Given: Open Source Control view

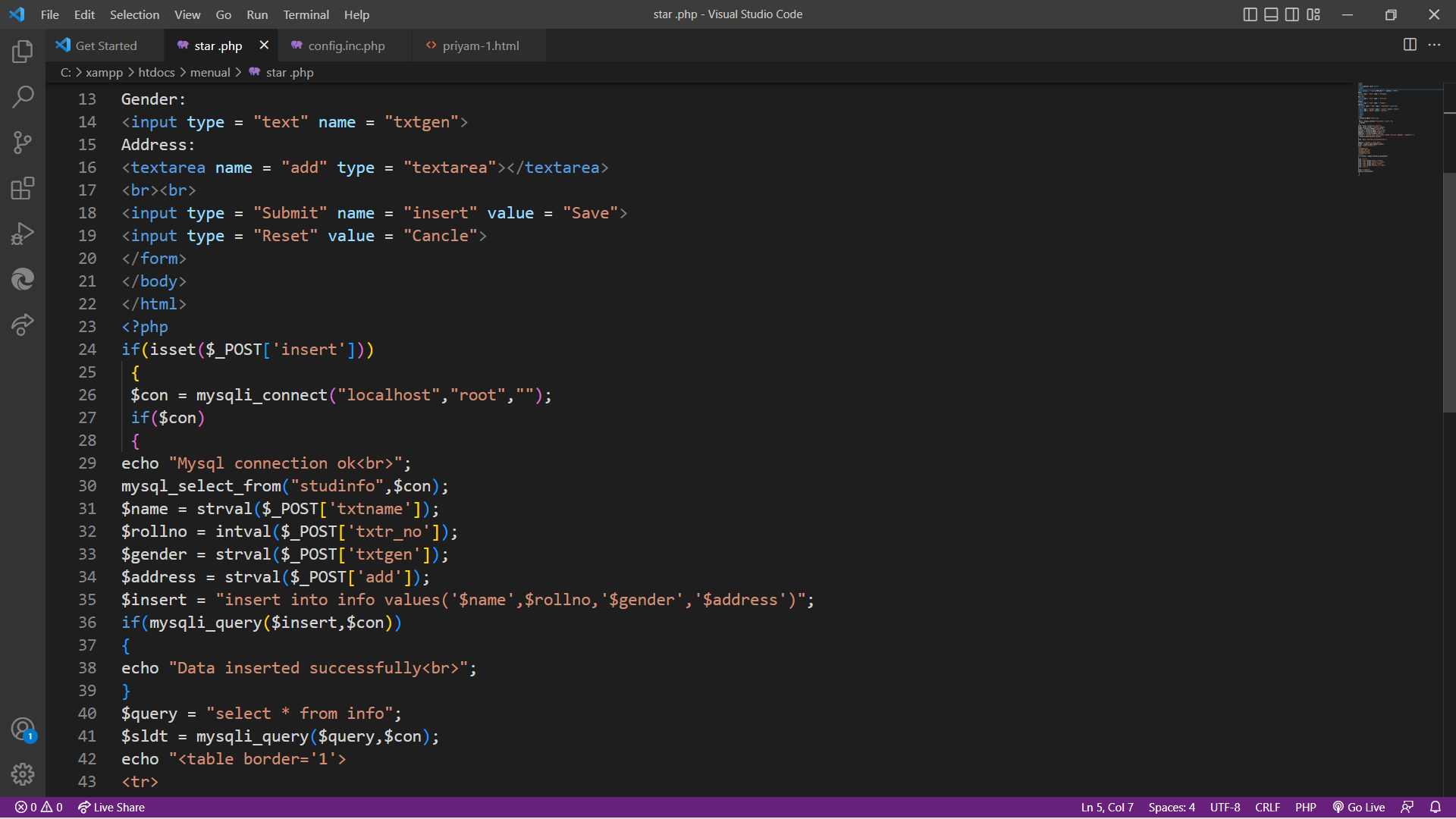Looking at the screenshot, I should (x=23, y=143).
